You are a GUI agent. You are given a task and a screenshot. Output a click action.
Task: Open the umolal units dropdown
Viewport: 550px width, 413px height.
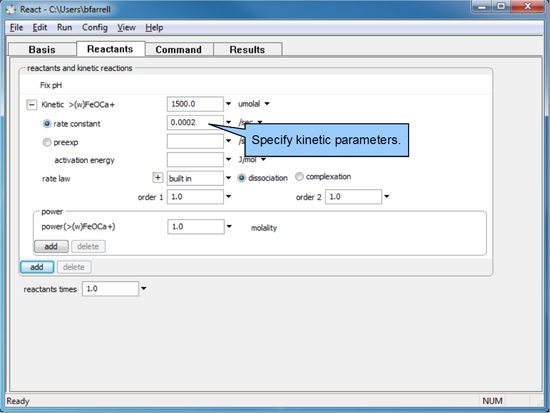[x=267, y=104]
